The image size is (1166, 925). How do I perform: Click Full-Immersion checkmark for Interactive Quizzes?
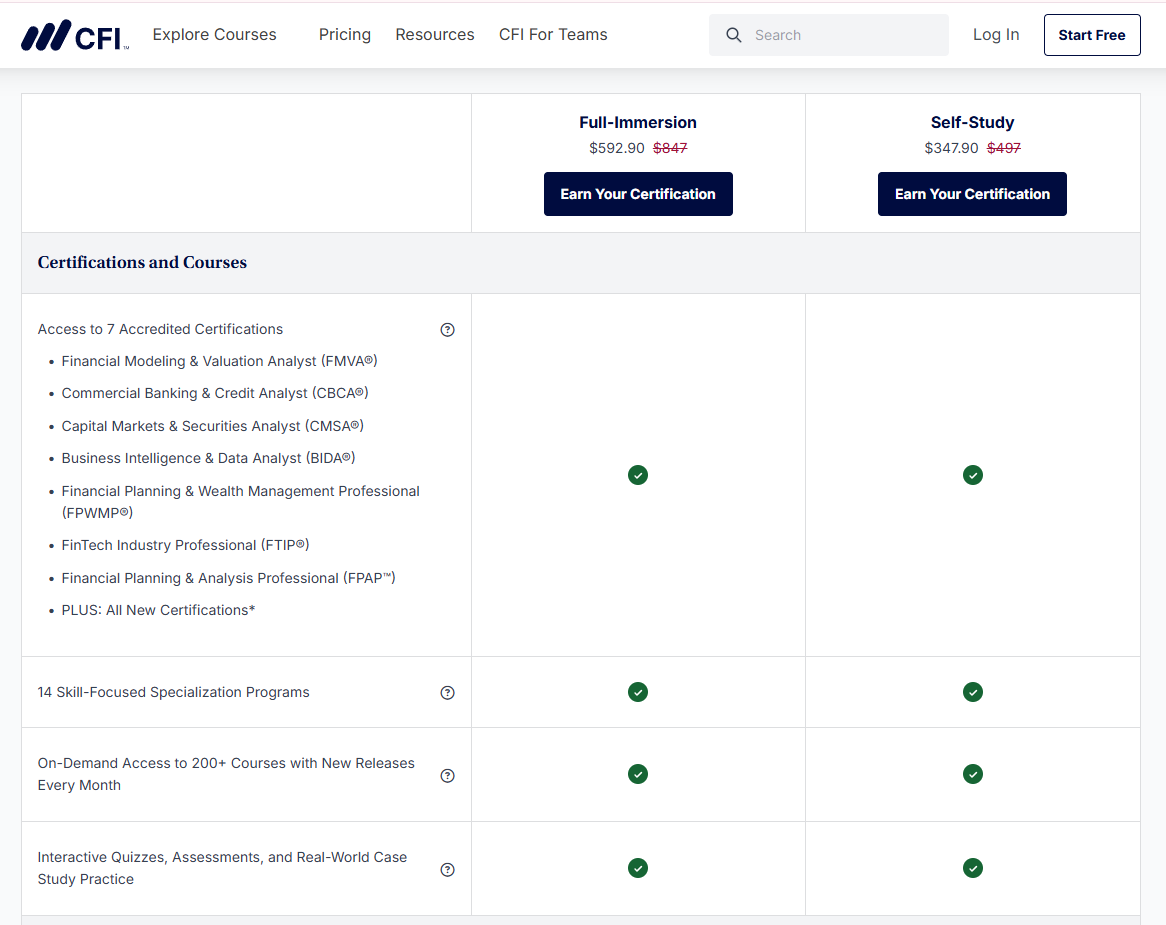[x=637, y=868]
